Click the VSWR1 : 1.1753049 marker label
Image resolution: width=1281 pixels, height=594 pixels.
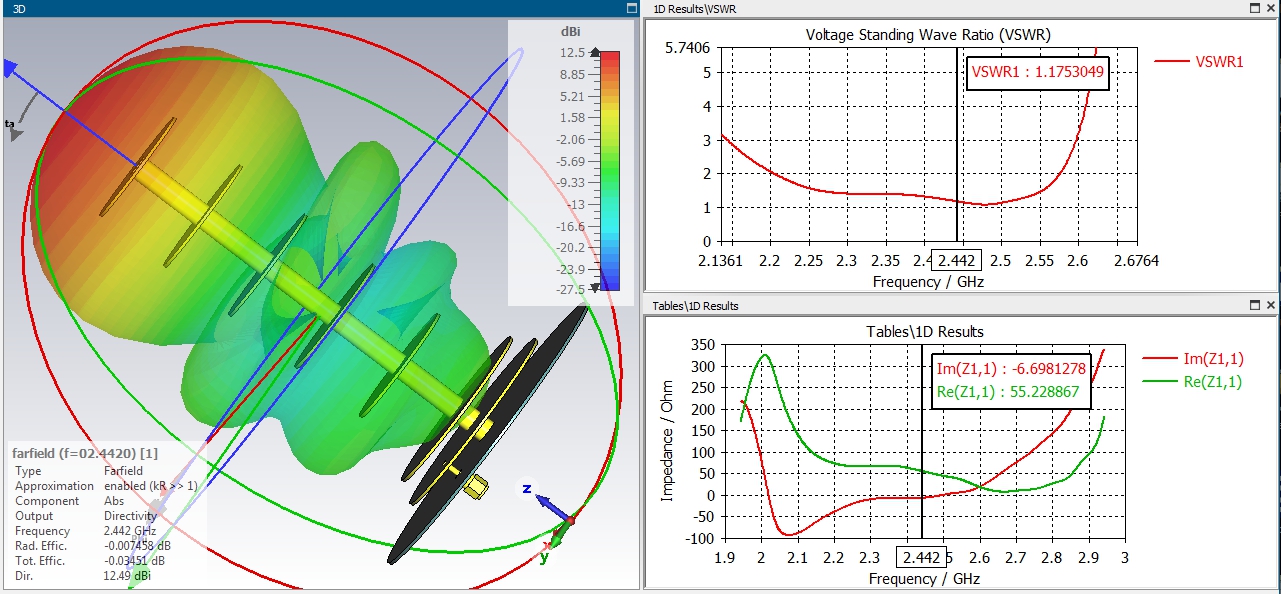point(1038,71)
